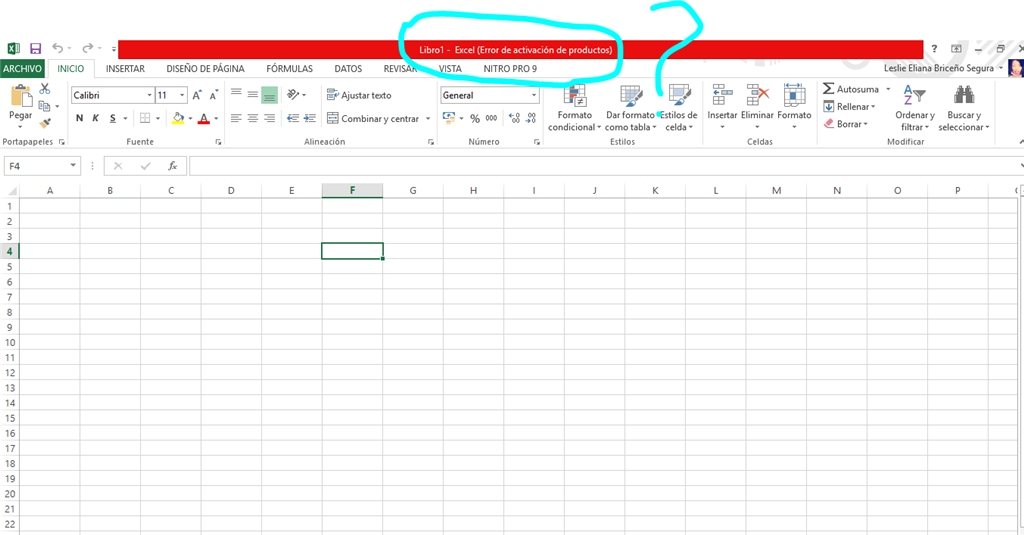The width and height of the screenshot is (1024, 535).
Task: Center text horizontally
Action: pyautogui.click(x=253, y=118)
